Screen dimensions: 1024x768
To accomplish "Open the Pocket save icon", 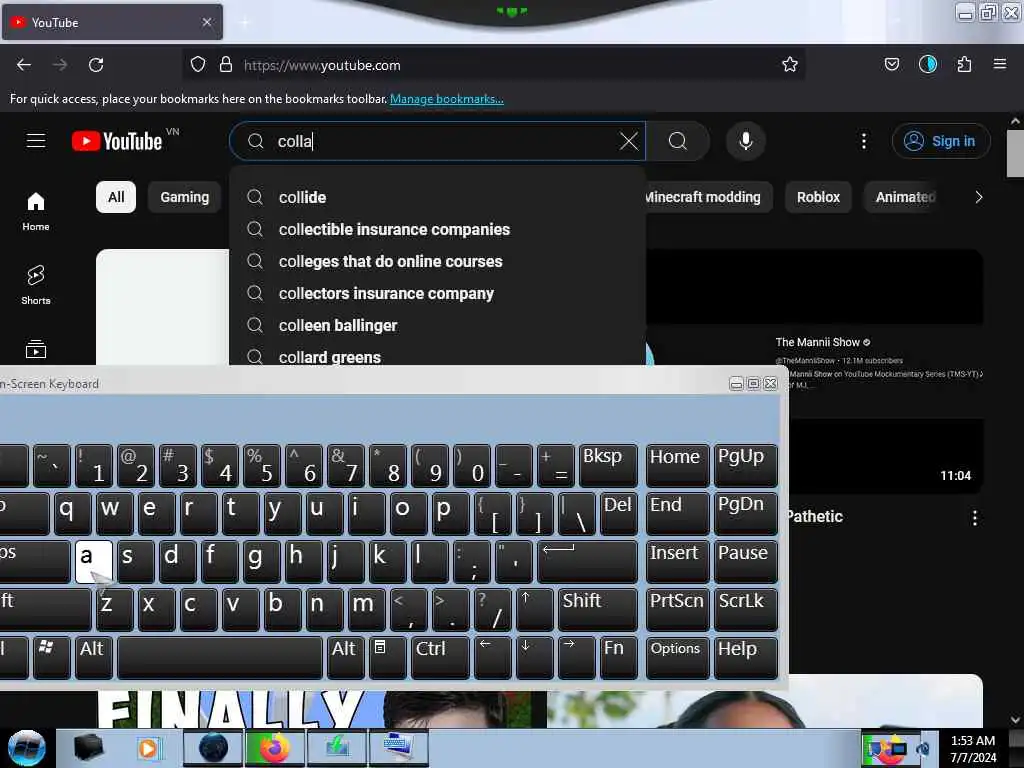I will click(891, 65).
